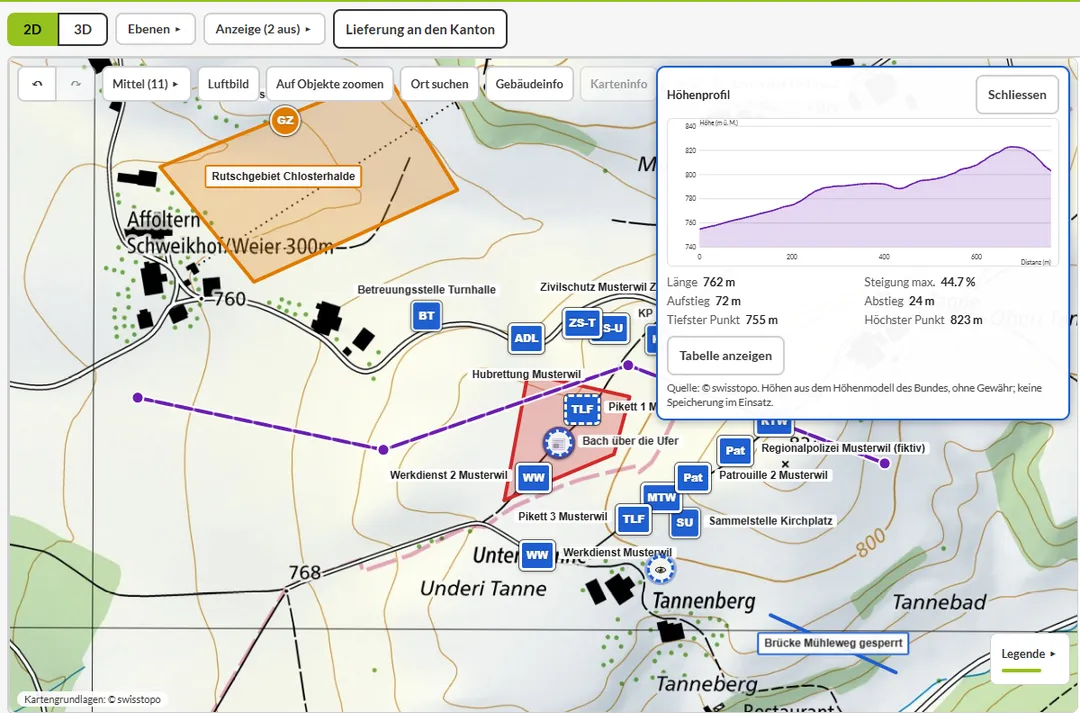Open the Mittel (11) size dropdown
1080x713 pixels.
click(146, 84)
